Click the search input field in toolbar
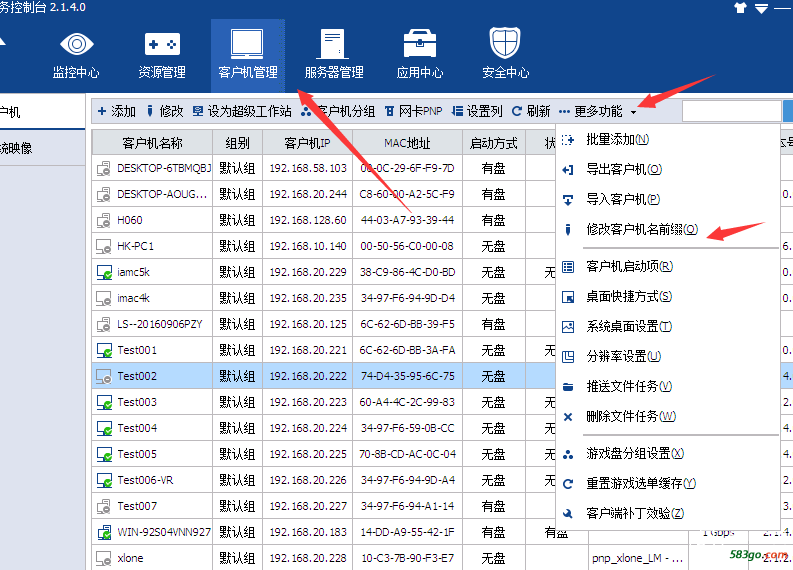Screen dimensions: 793x570 731,111
